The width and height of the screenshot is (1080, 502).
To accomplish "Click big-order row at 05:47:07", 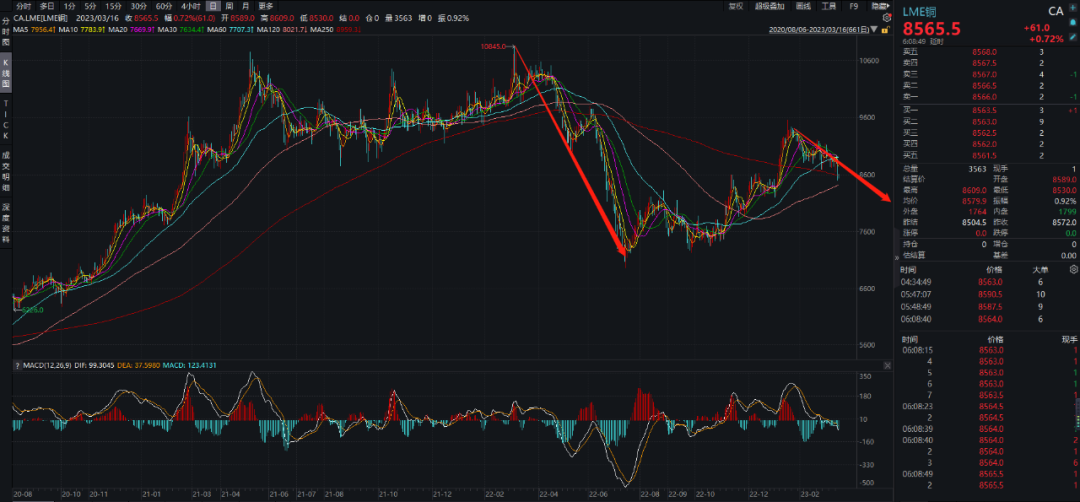I will pos(988,294).
